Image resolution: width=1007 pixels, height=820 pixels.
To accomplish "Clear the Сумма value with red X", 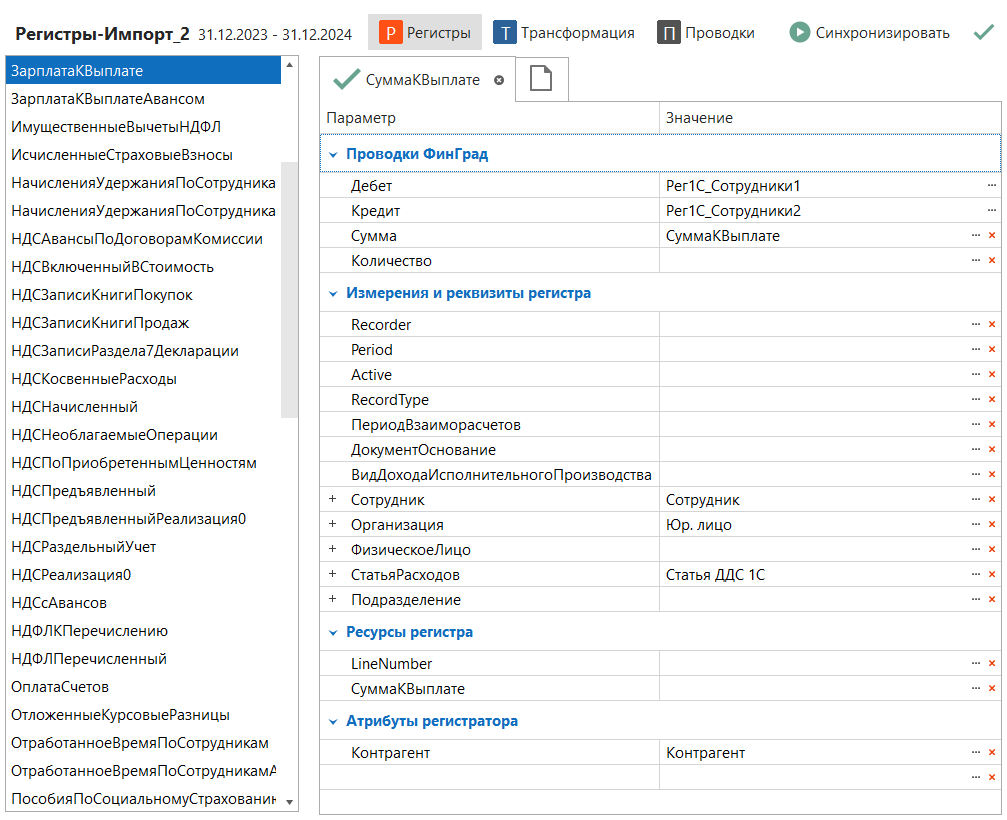I will click(991, 236).
